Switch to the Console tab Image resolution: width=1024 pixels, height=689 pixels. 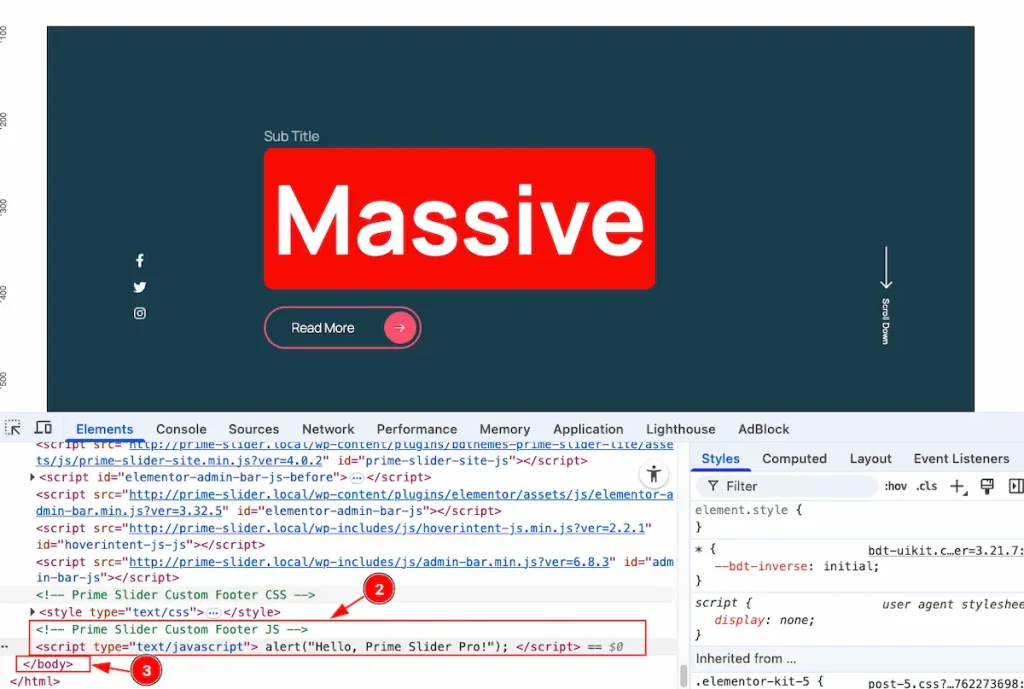(x=181, y=429)
